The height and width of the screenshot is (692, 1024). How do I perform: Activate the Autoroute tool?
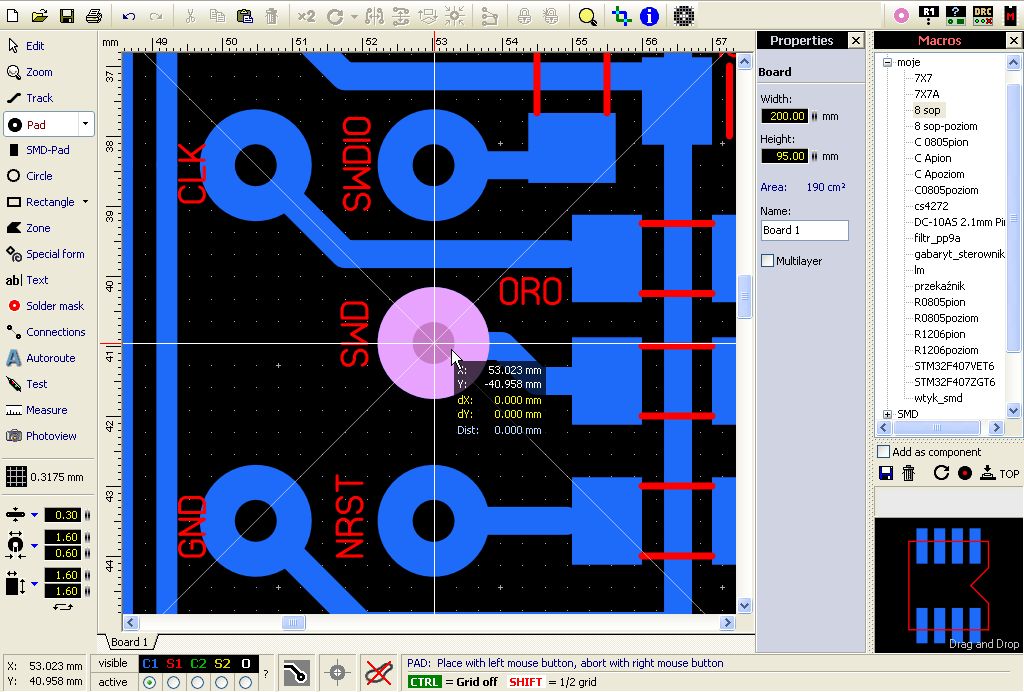50,358
